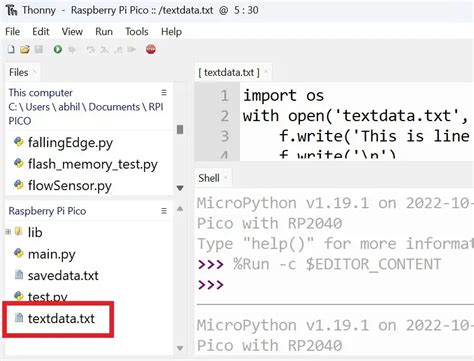Click the Resume debugger icon
This screenshot has height=361, width=474.
132,50
